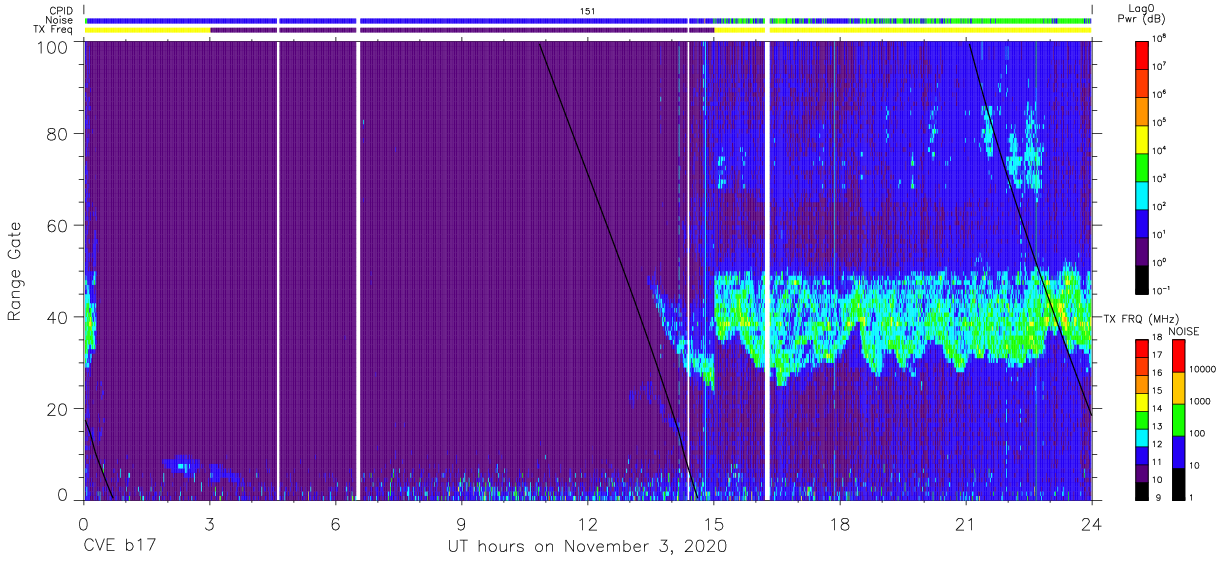1228x567 pixels.
Task: Click the white data gap near 6.5 UT
Action: point(358,270)
